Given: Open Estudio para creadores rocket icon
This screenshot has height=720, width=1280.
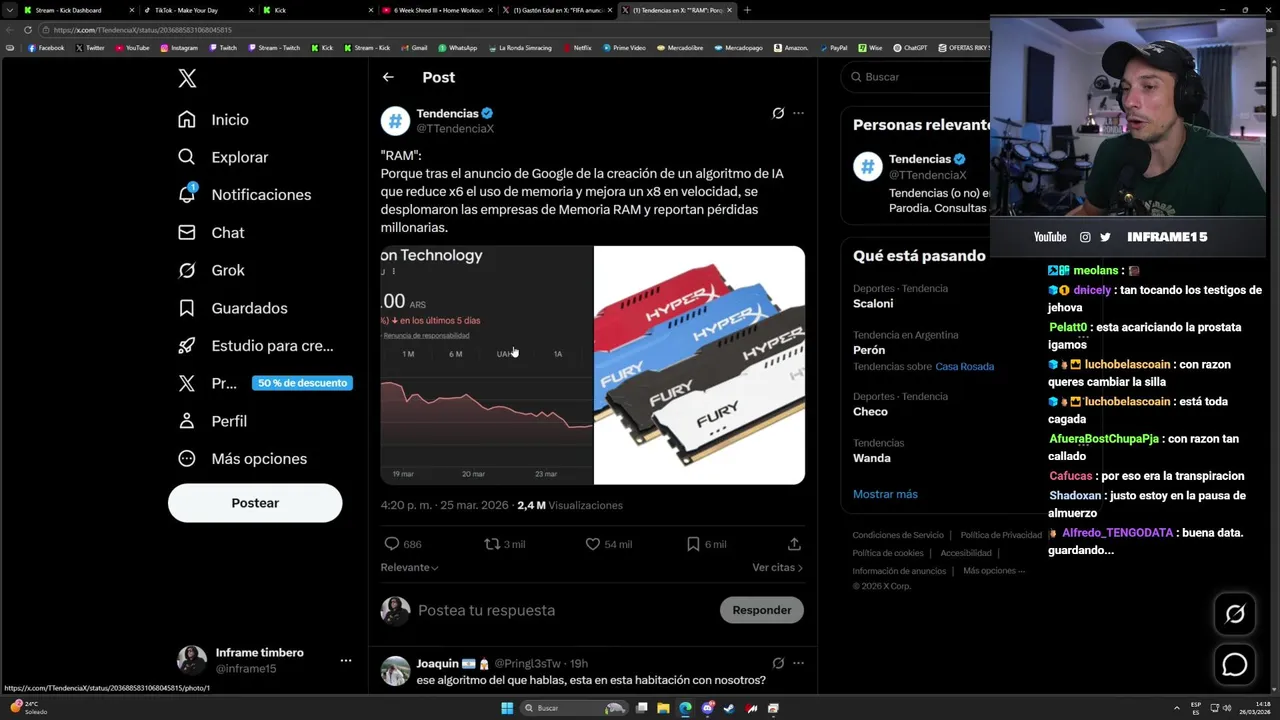Looking at the screenshot, I should click(187, 346).
